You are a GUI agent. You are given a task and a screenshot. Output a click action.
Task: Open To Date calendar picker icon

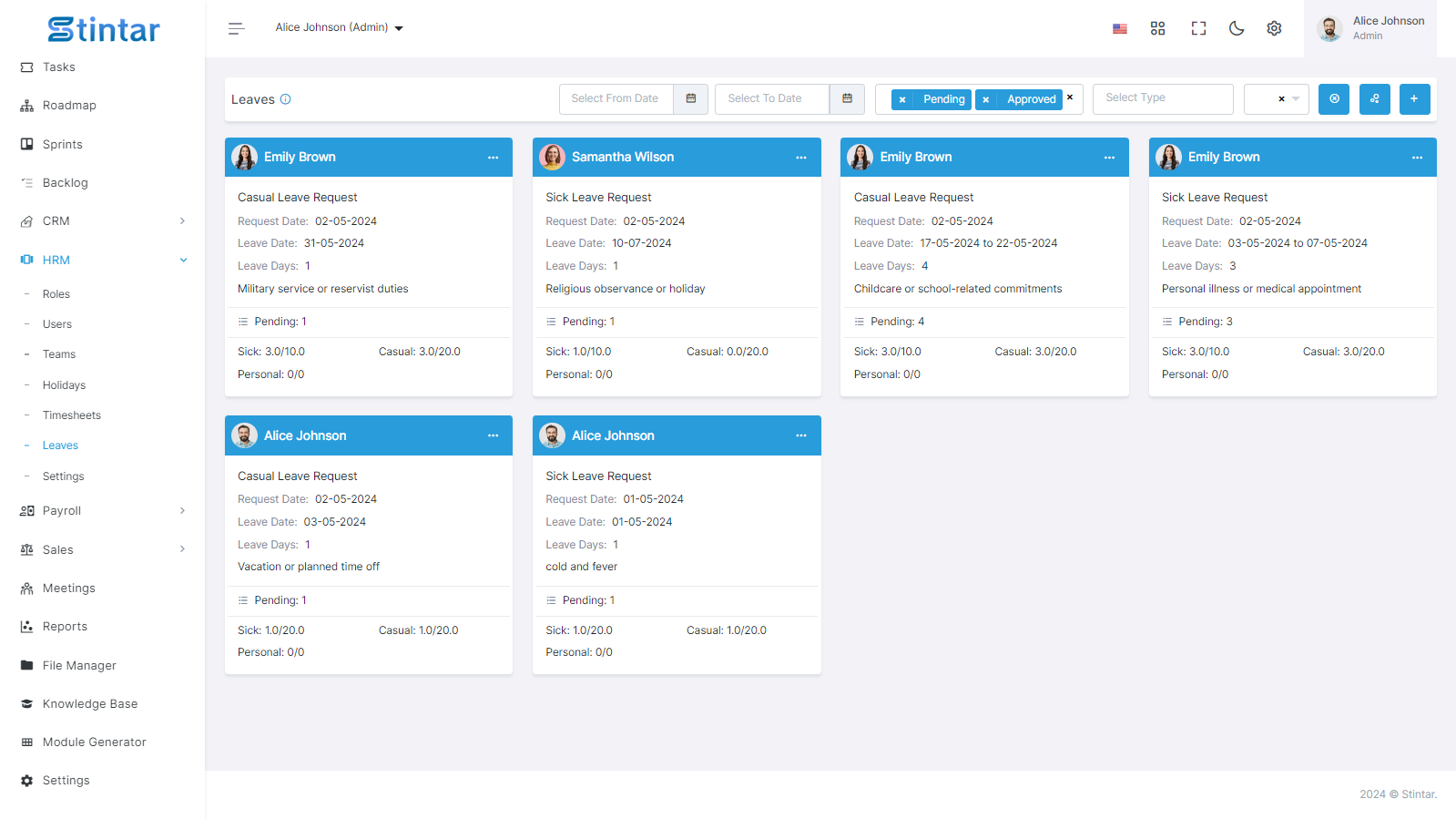(x=848, y=98)
